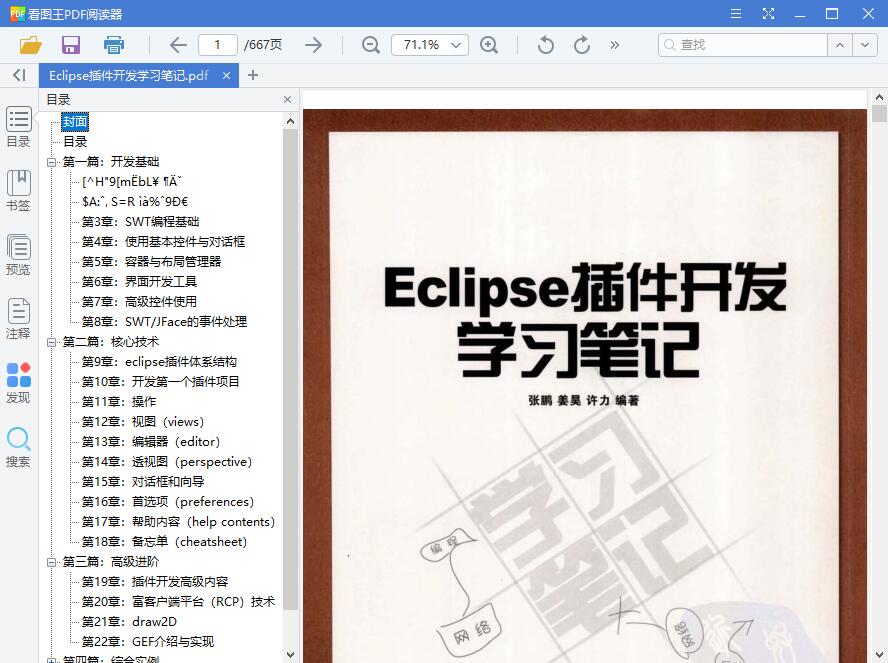Click outline panel scroll up arrow
Screen dimensions: 888x663
(x=291, y=121)
